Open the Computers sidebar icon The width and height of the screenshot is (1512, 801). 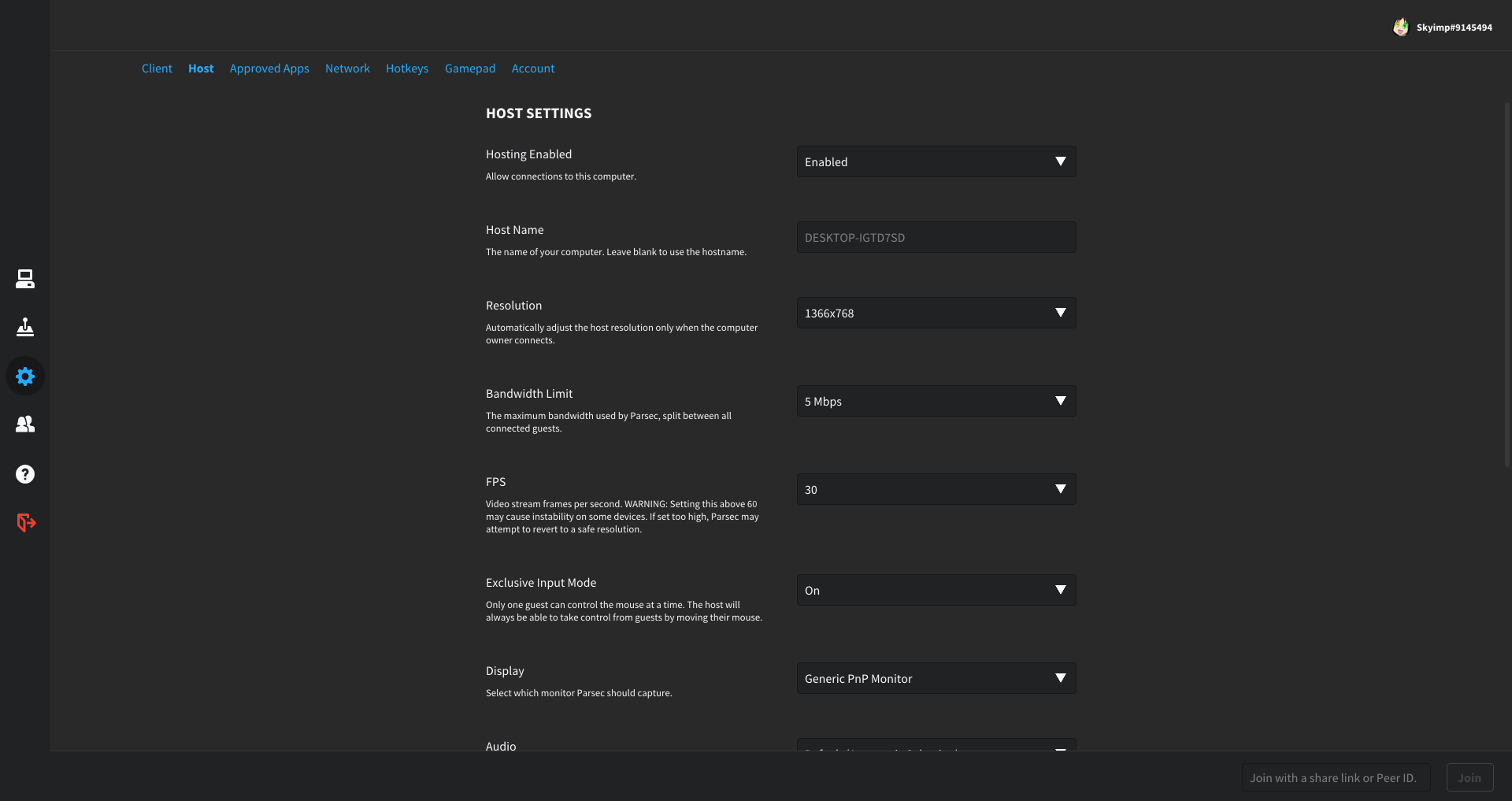[25, 279]
